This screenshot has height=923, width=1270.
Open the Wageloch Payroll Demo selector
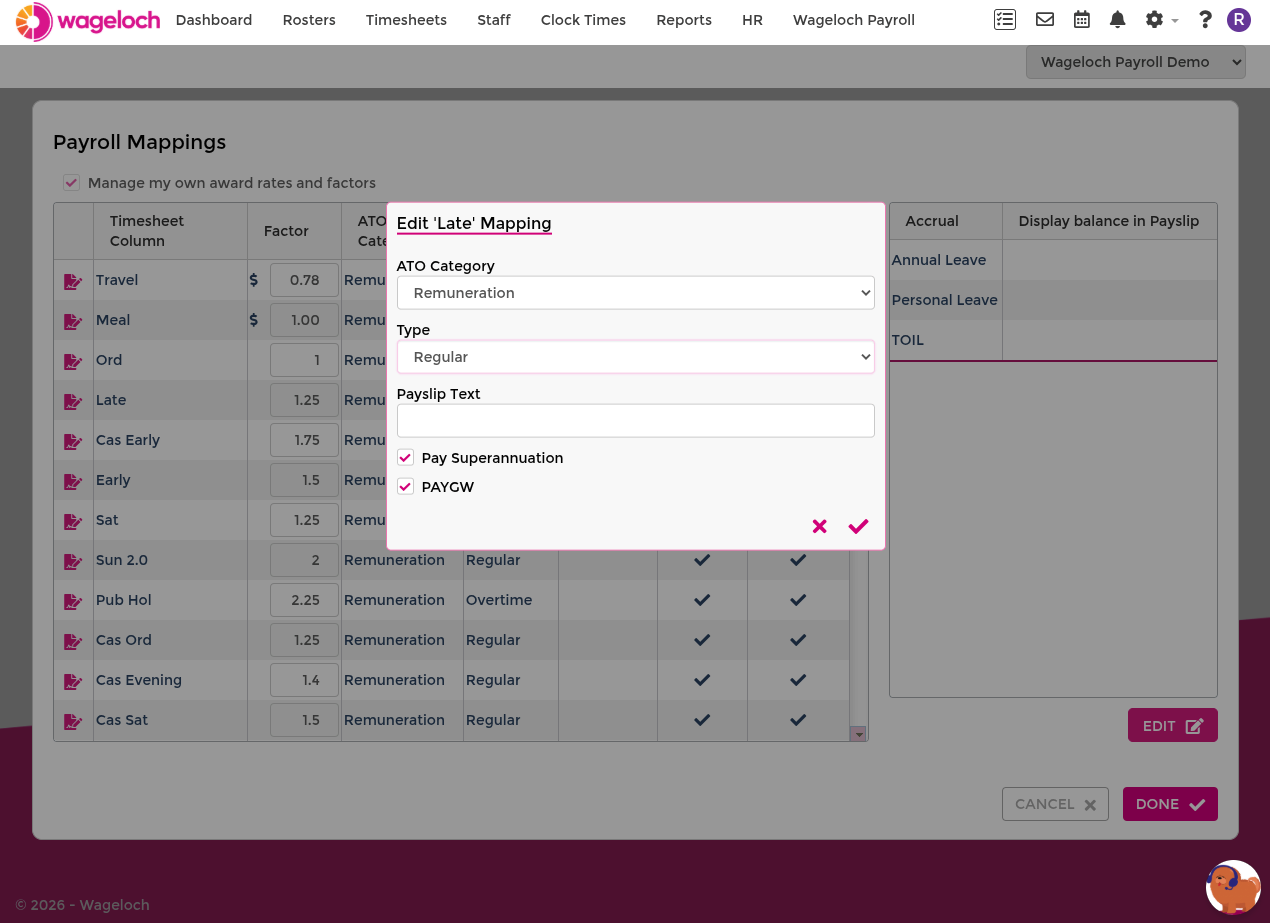pos(1136,62)
